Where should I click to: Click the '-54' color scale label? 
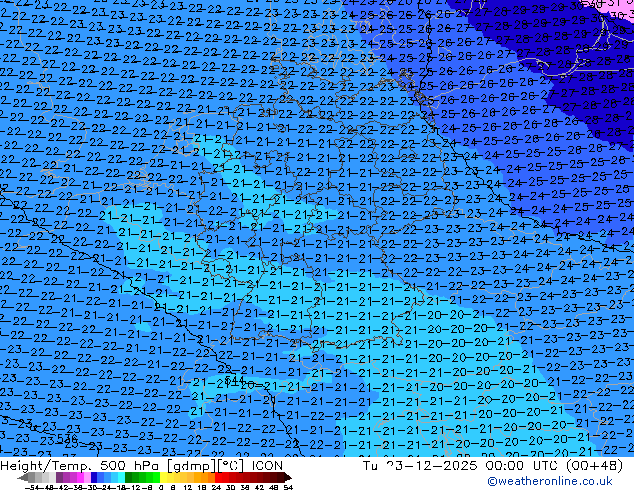(x=32, y=488)
